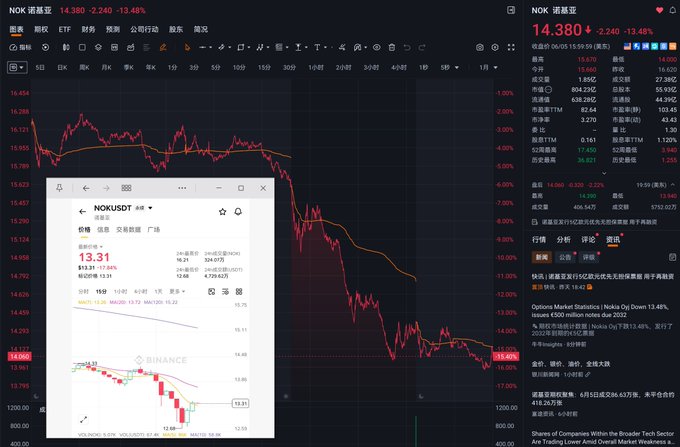Pin the Binance popup window
The width and height of the screenshot is (680, 447).
pyautogui.click(x=59, y=188)
